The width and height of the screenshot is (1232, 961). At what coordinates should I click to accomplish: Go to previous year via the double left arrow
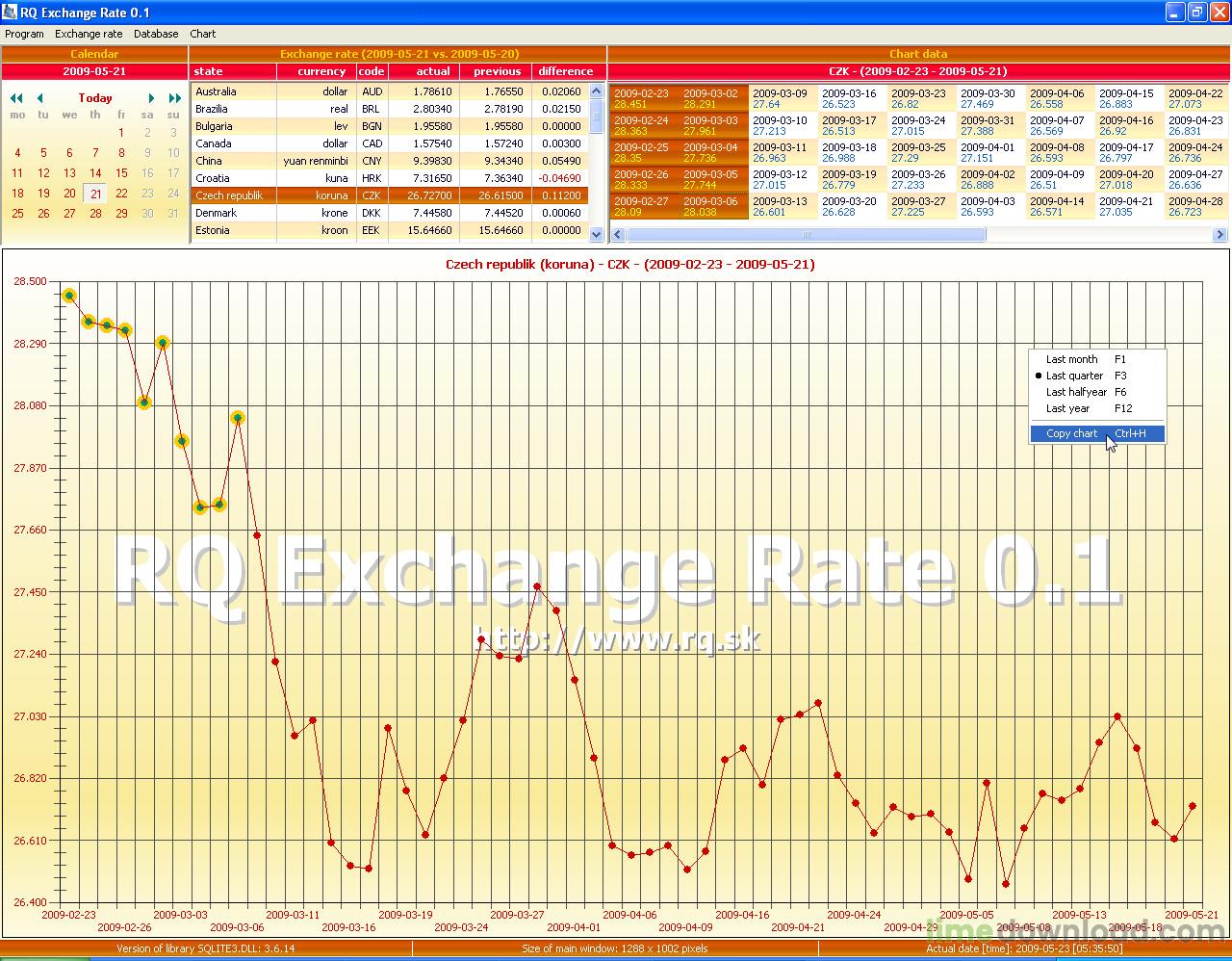tap(15, 97)
